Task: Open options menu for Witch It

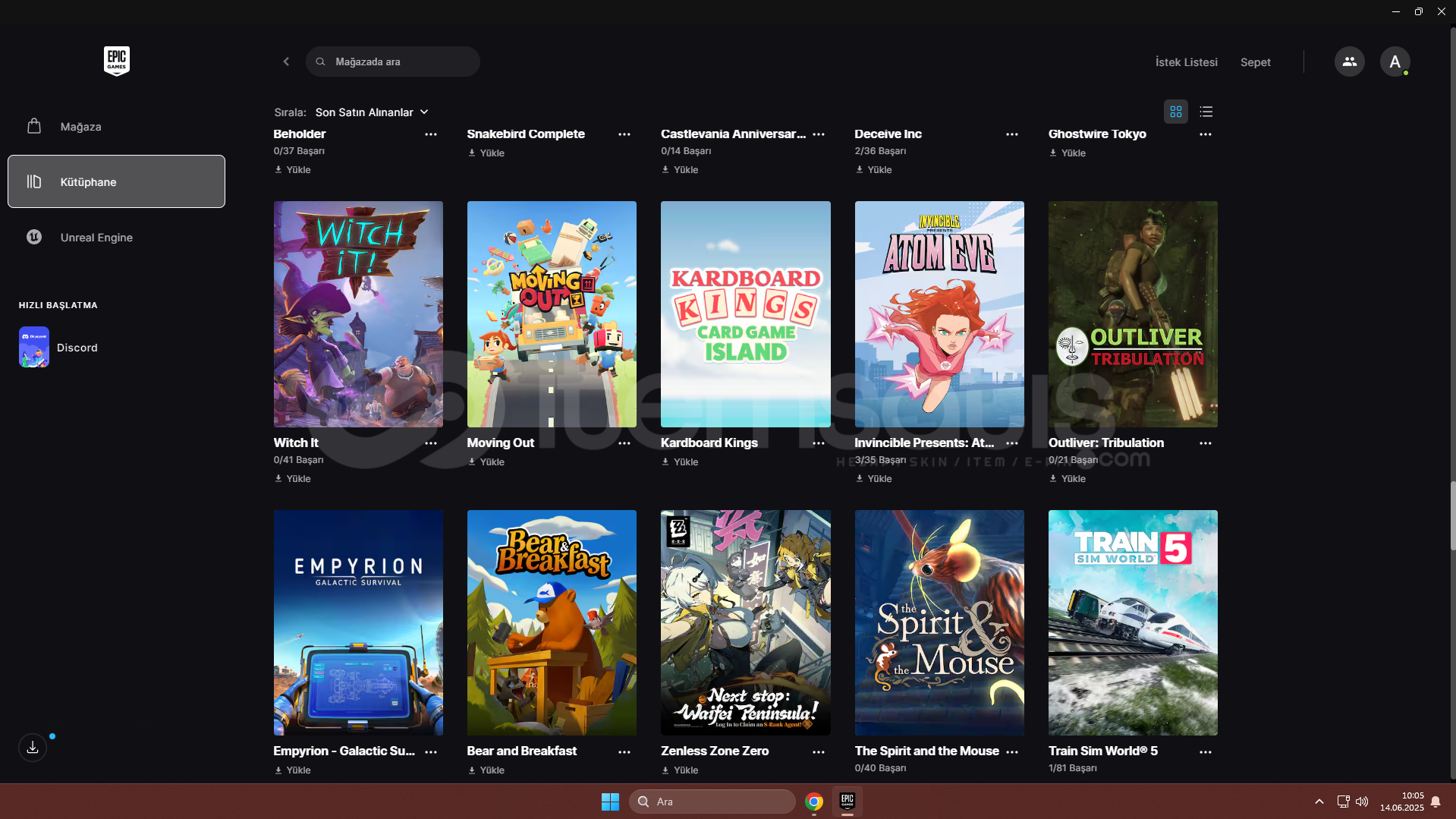Action: 431,443
